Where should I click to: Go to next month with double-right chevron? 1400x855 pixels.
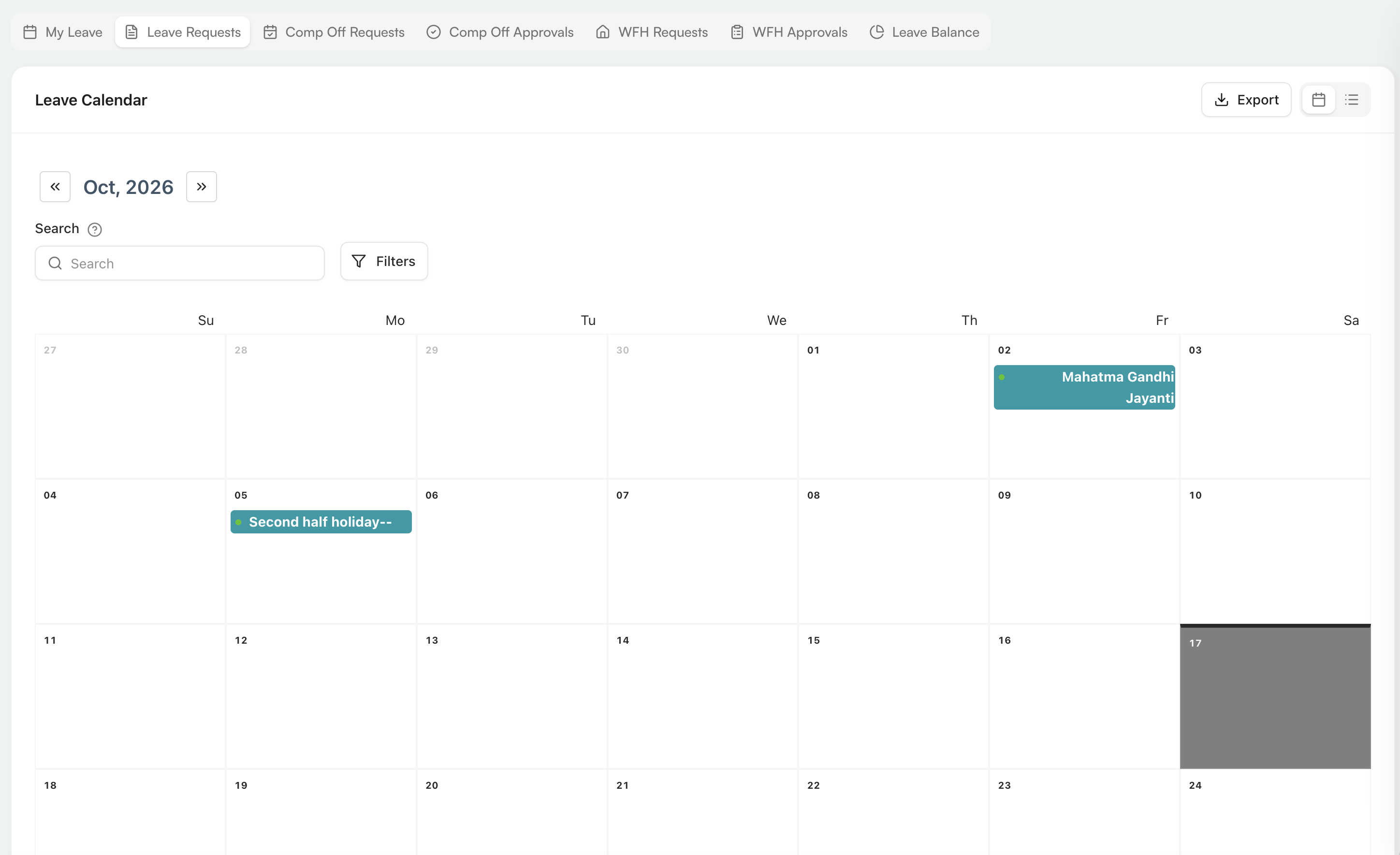202,187
